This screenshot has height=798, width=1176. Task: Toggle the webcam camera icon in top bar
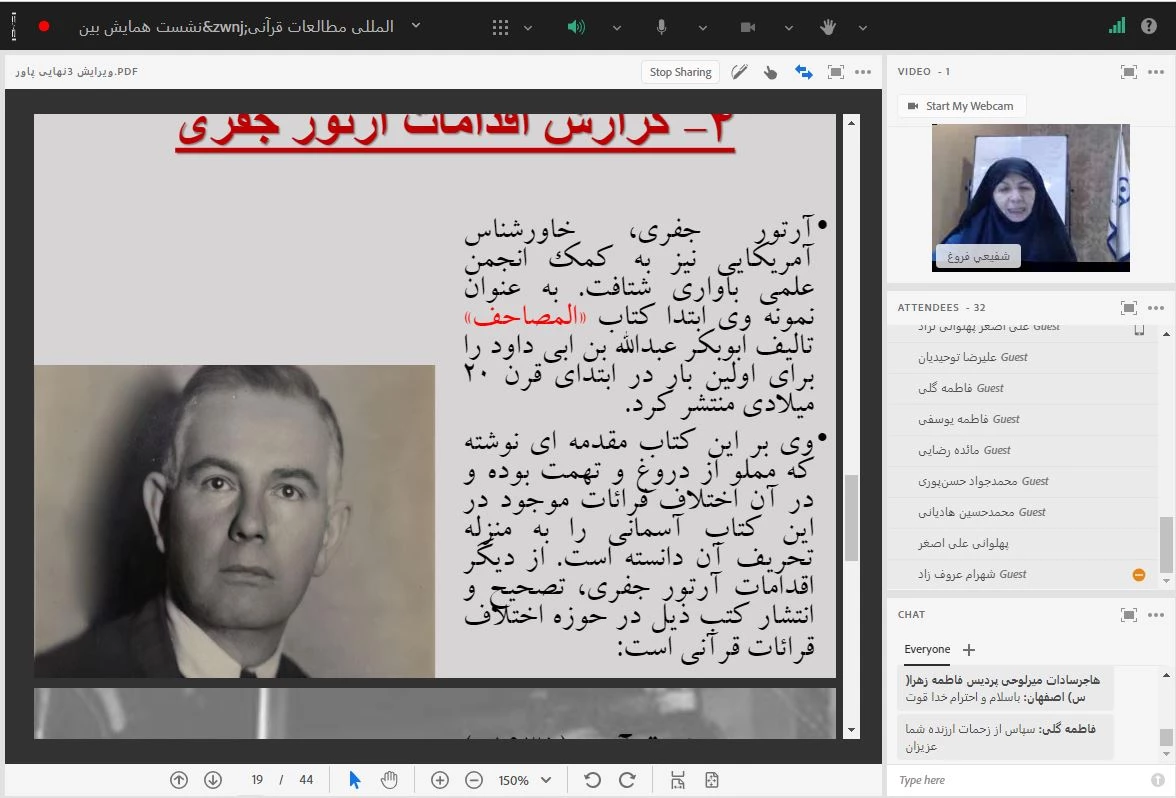click(x=746, y=27)
